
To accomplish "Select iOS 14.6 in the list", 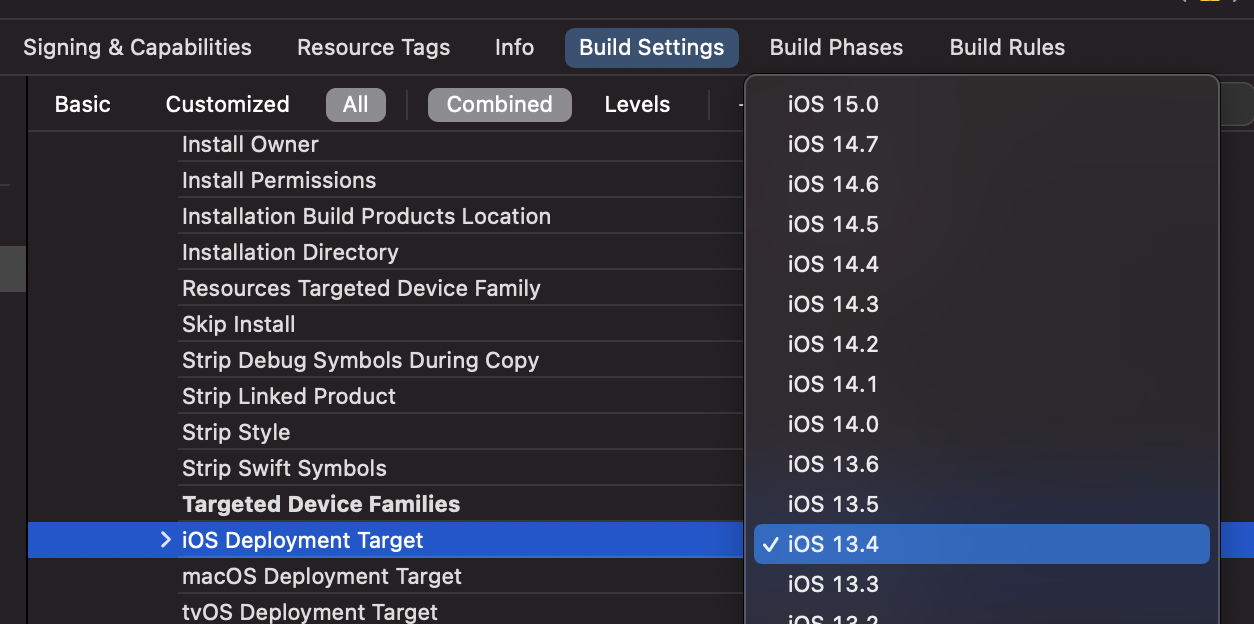I will tap(981, 184).
